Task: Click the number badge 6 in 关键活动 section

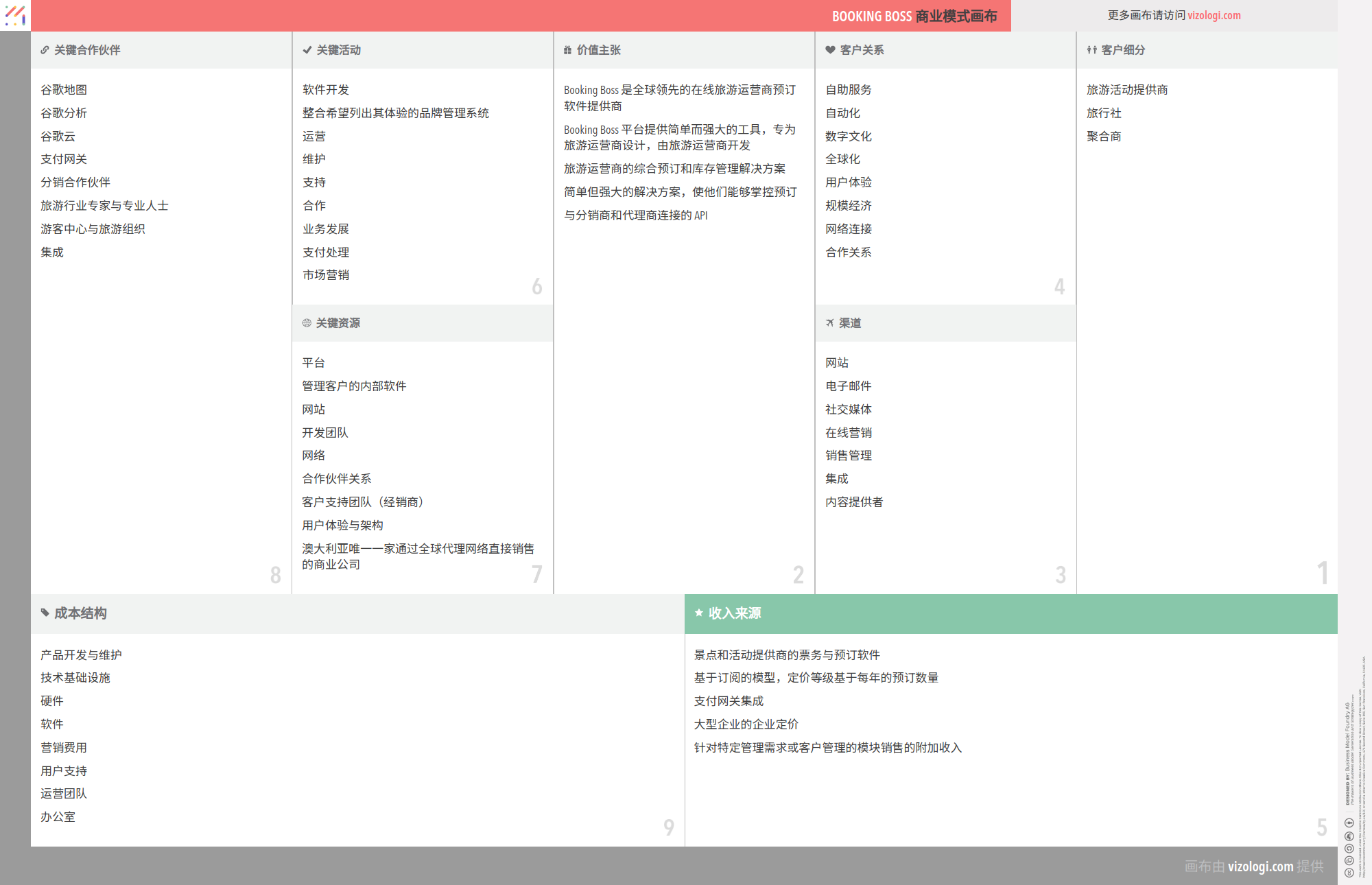Action: click(x=537, y=287)
